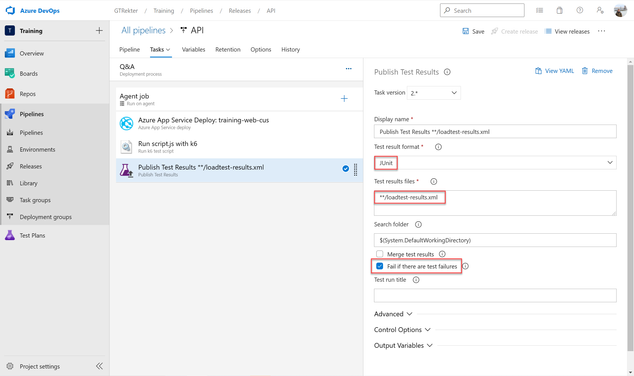The width and height of the screenshot is (634, 376).
Task: Select the Pipelines hub rocket icon
Action: (x=10, y=114)
